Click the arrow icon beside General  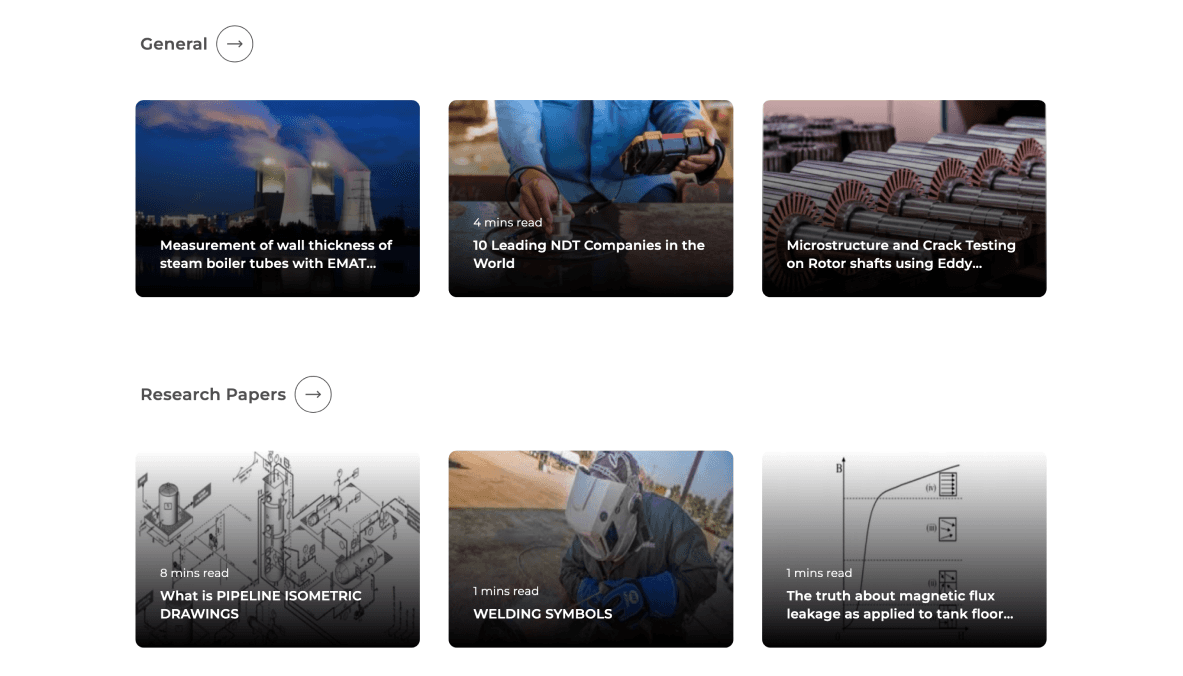(235, 44)
